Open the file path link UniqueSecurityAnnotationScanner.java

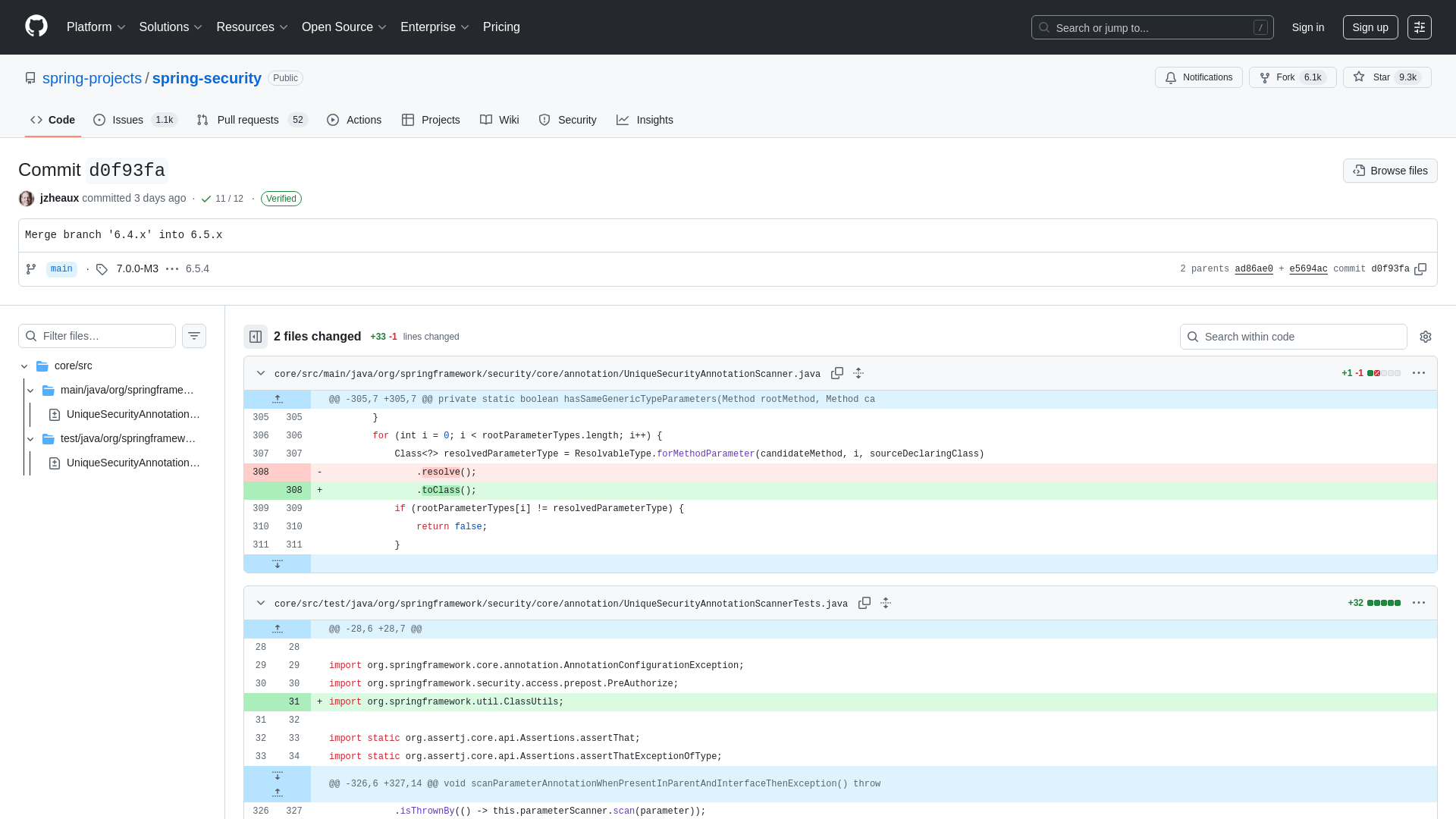pyautogui.click(x=547, y=374)
